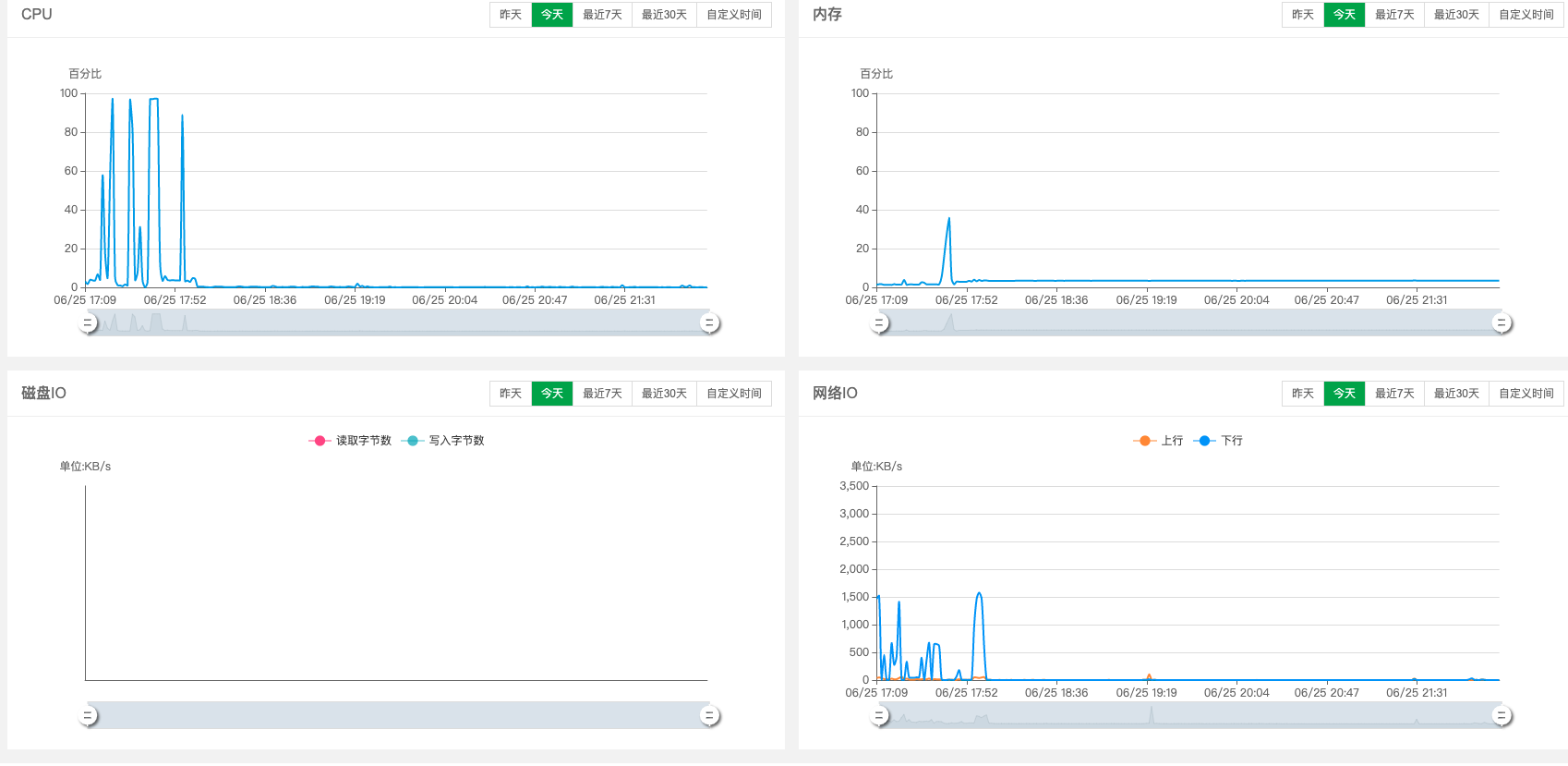1568x766 pixels.
Task: Toggle the 上行 legend series in 网络IO
Action: click(1158, 441)
